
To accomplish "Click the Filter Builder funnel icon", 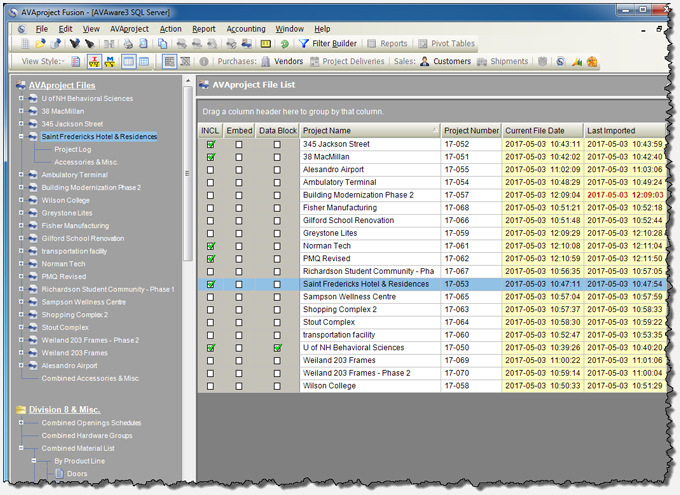I will coord(304,44).
